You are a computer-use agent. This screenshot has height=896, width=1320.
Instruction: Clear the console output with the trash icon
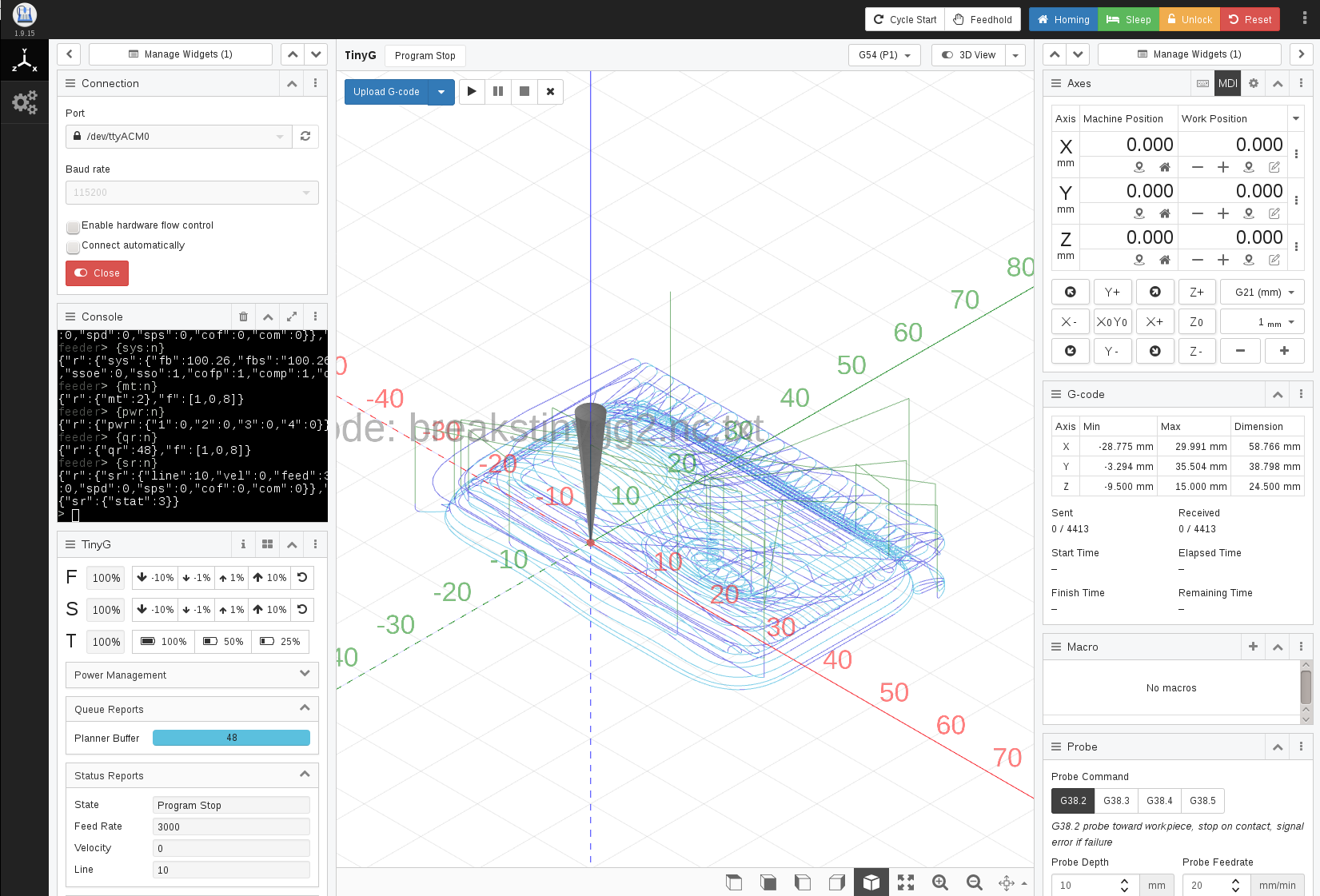[243, 317]
